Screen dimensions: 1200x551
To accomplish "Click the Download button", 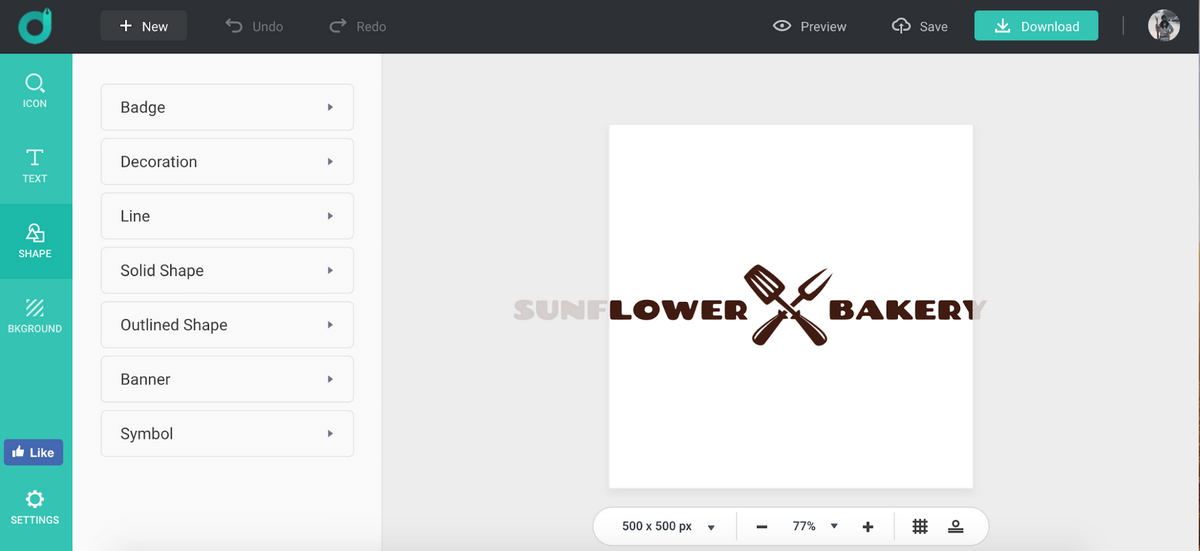I will pyautogui.click(x=1036, y=26).
